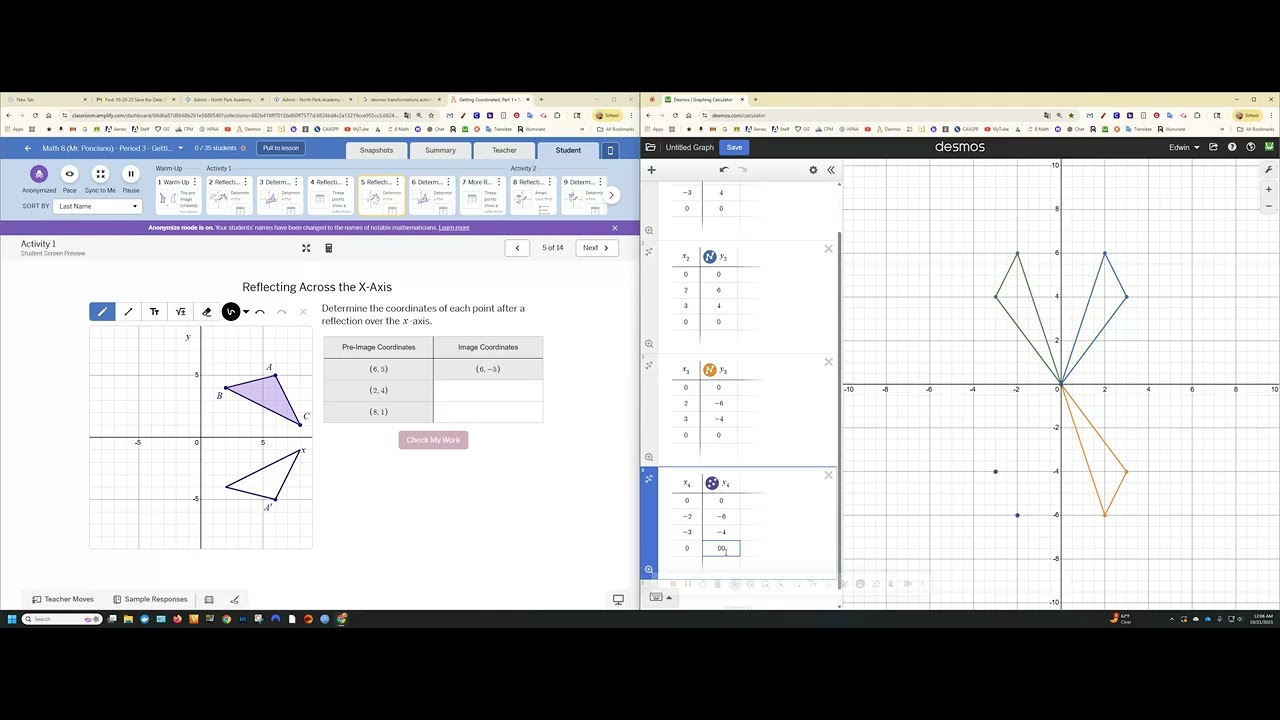The image size is (1280, 720).
Task: Open the Sort By Last Name dropdown
Action: pyautogui.click(x=98, y=206)
